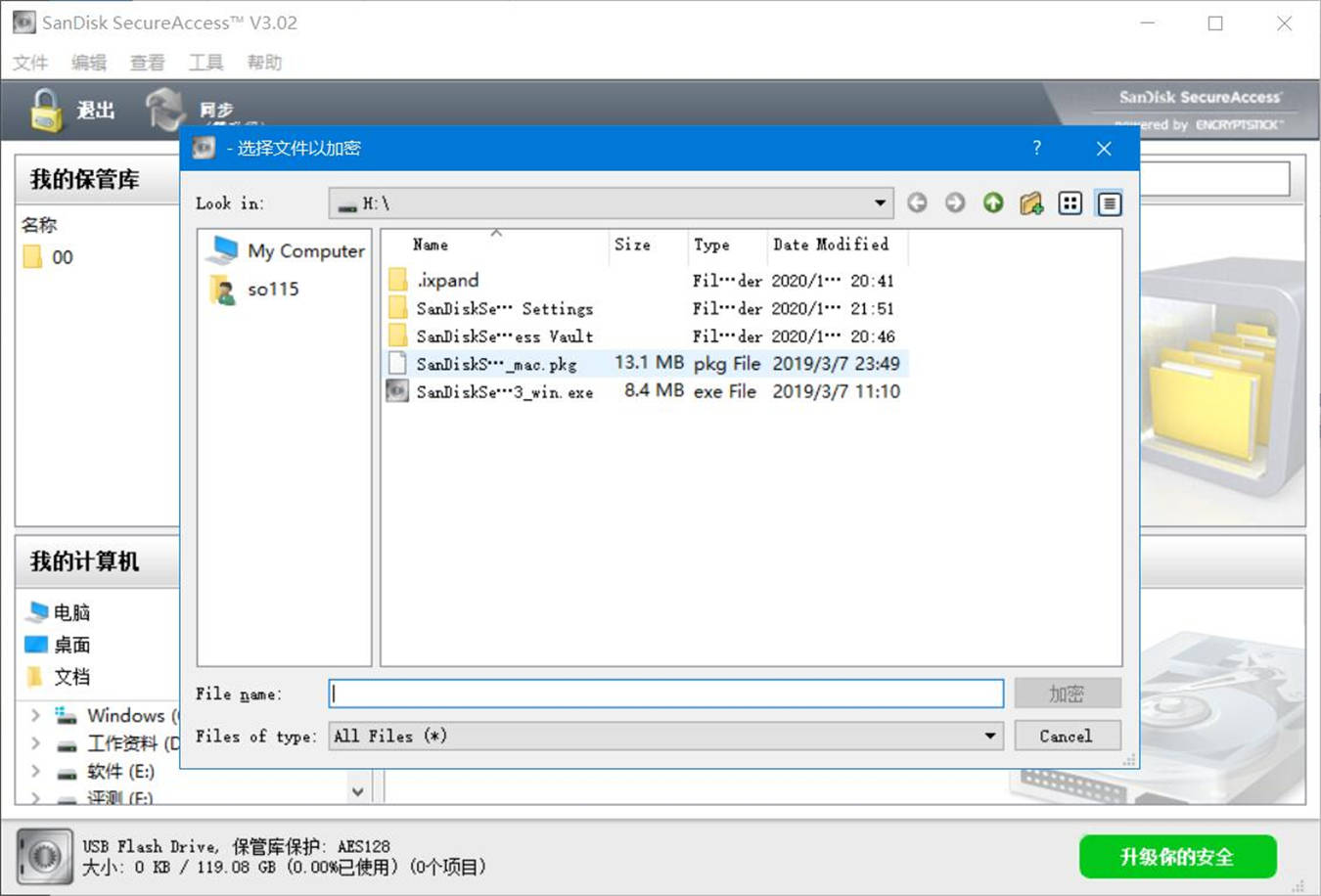Go up one folder with green arrow
This screenshot has height=896, width=1321.
click(993, 202)
